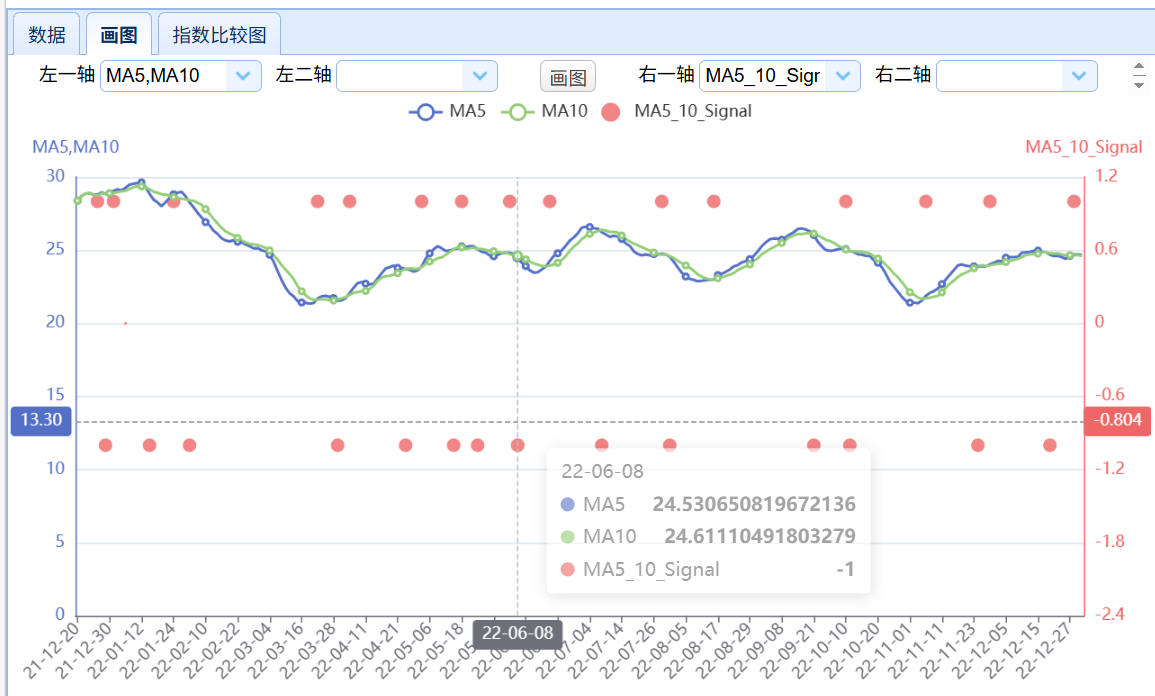
Task: Toggle MA5_10_Signal legend entry
Action: pos(677,112)
